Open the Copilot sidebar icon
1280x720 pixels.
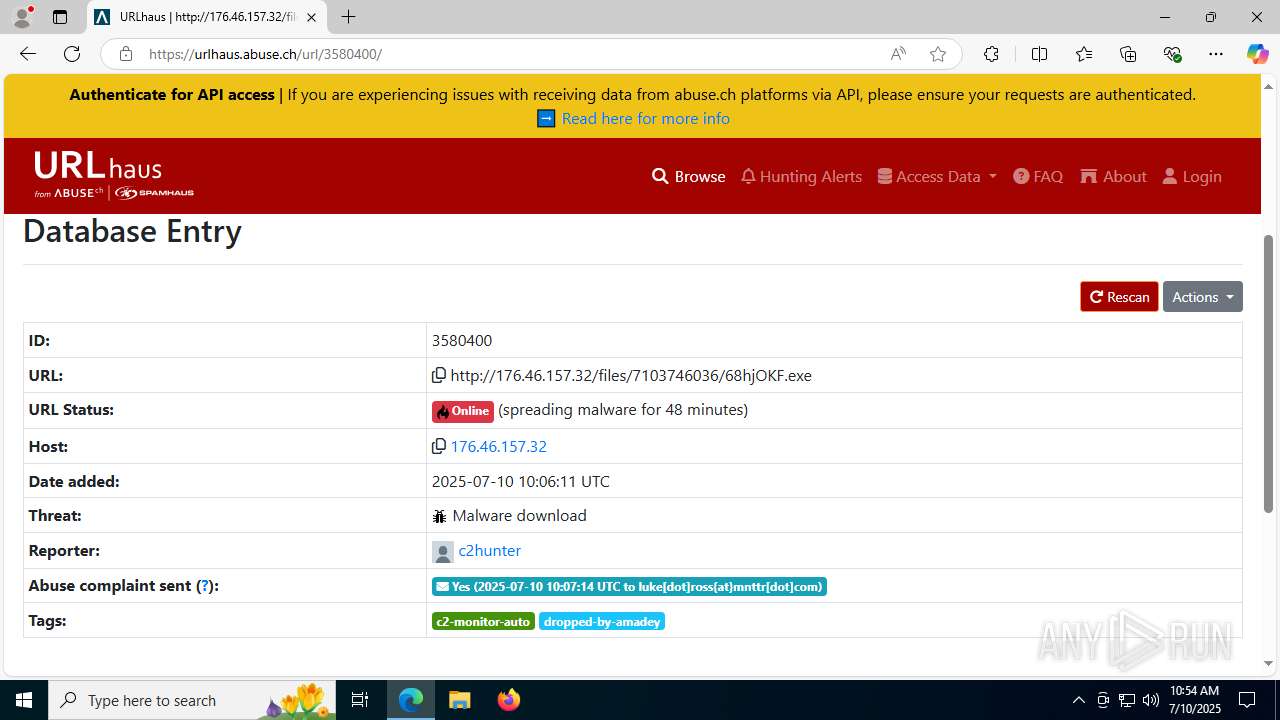pyautogui.click(x=1257, y=54)
